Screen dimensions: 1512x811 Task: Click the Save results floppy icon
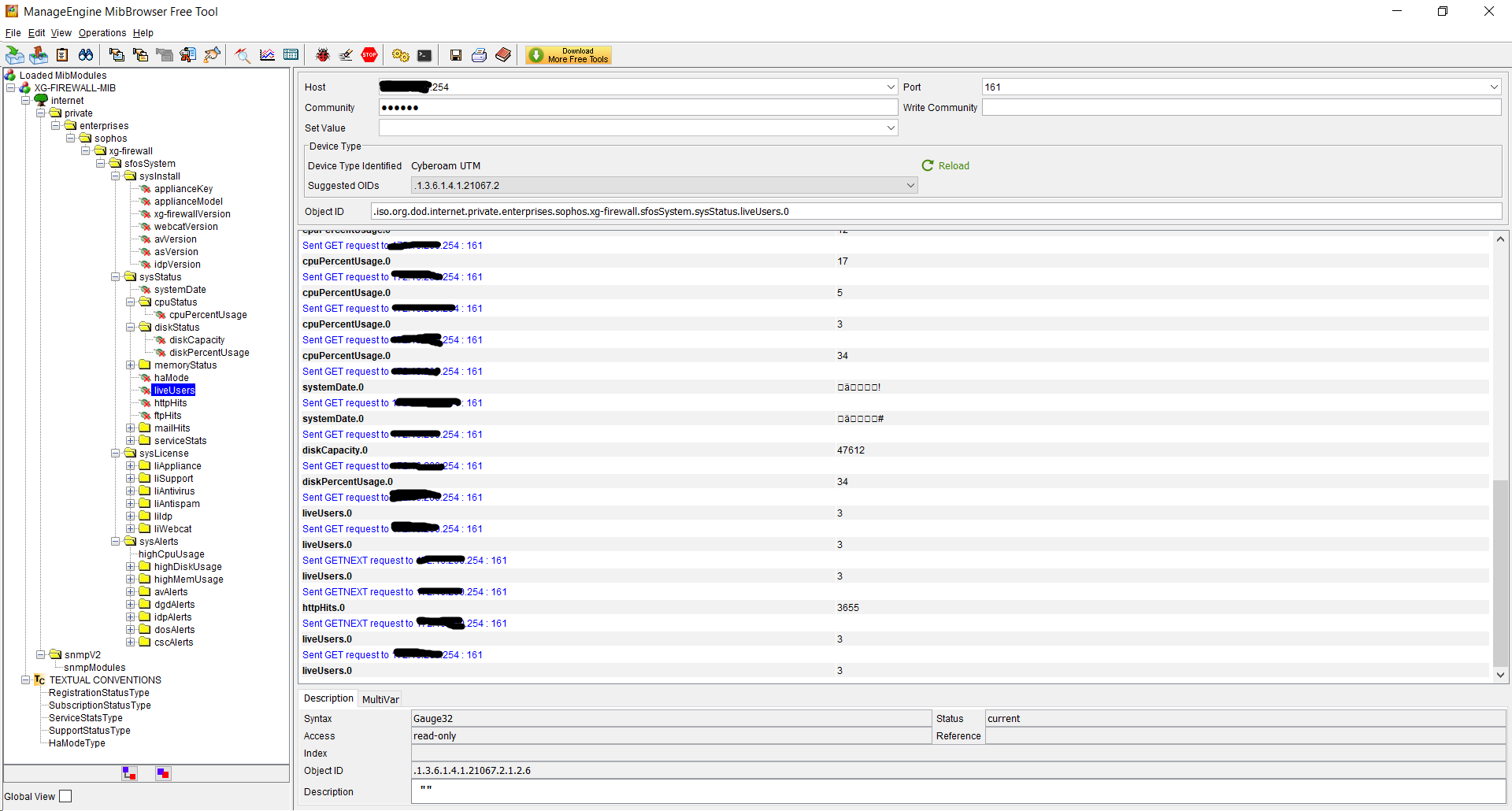(x=455, y=55)
